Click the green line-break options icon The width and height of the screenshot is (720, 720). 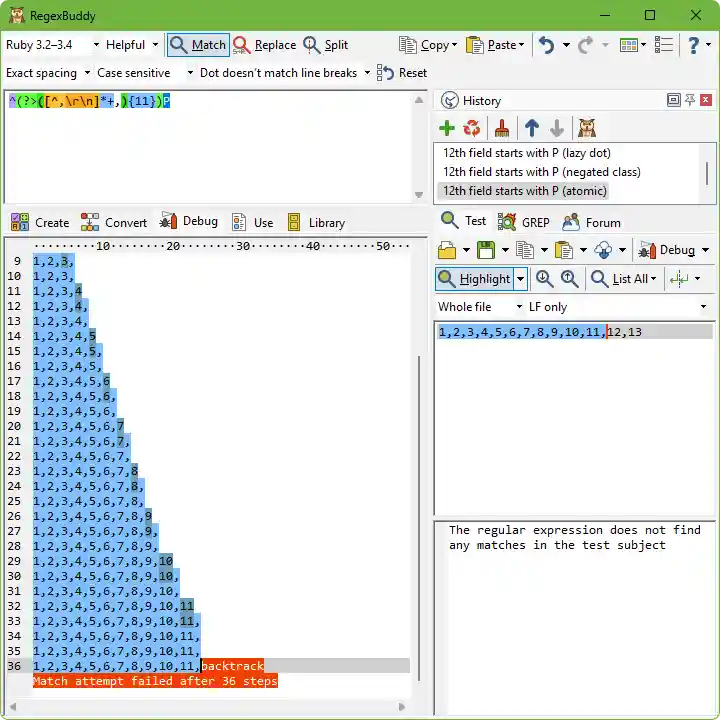coord(679,279)
